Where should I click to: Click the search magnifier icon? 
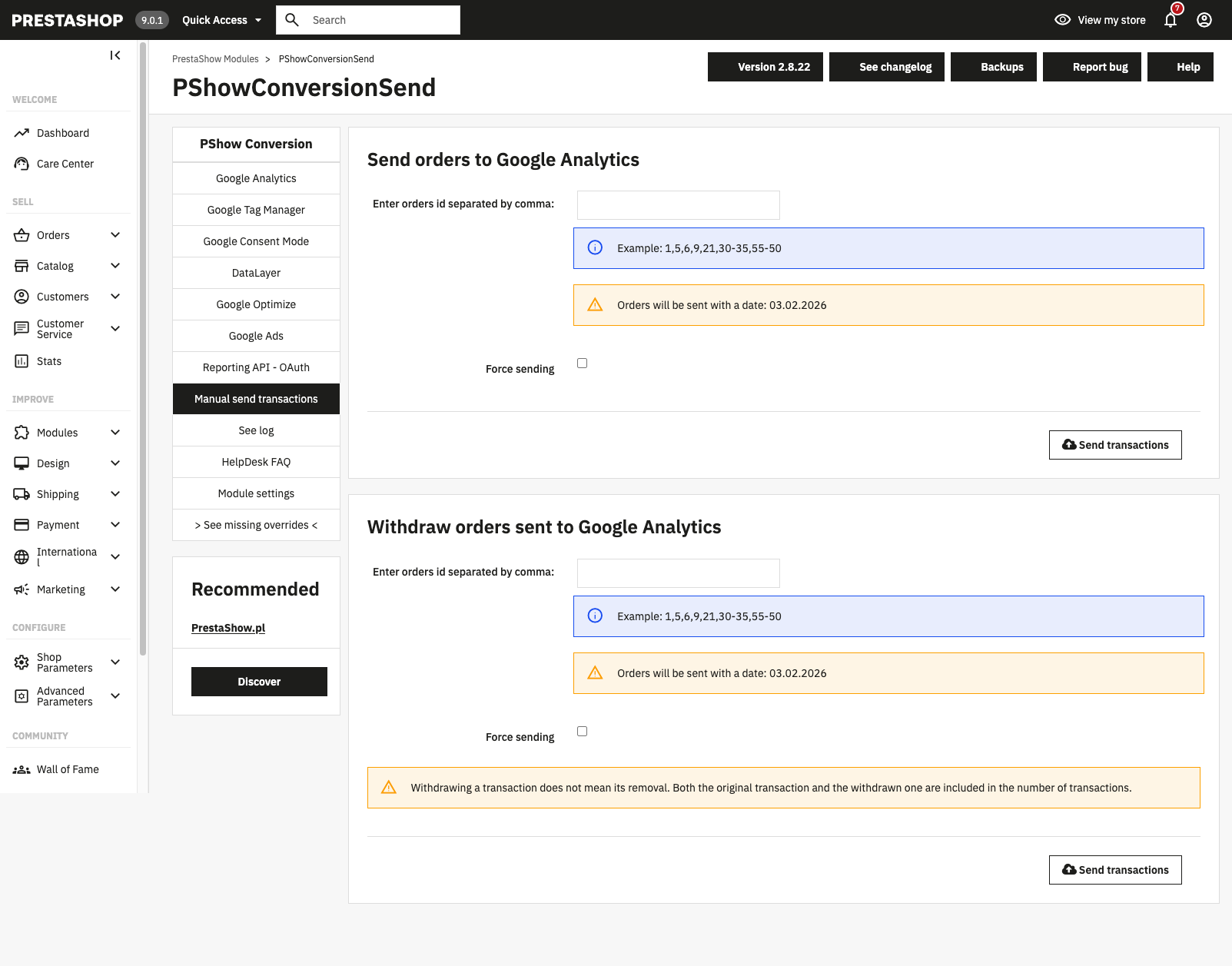click(292, 20)
